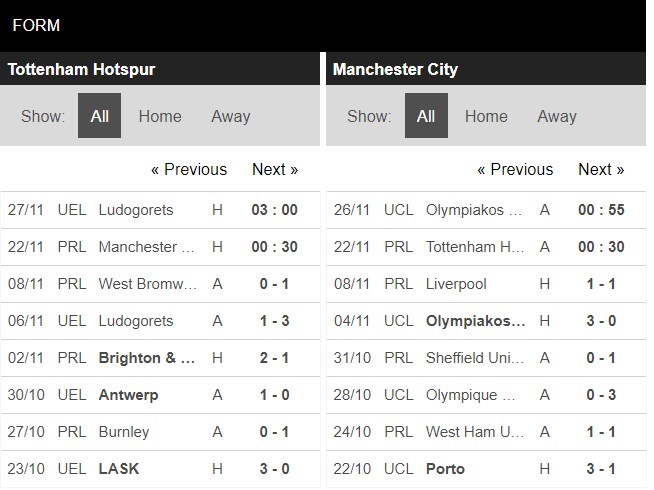Click the Sheffield United fixture on 31/10

coord(473,358)
